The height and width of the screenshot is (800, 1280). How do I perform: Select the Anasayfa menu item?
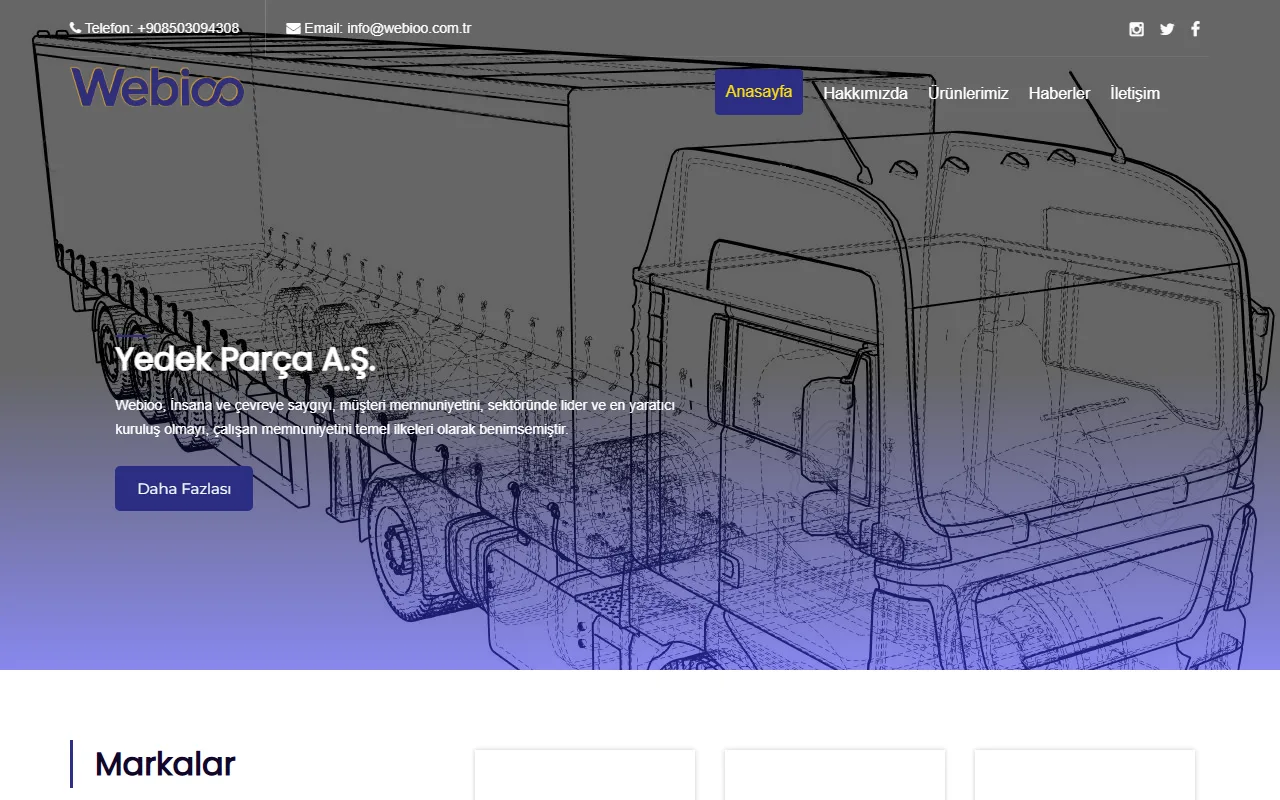pyautogui.click(x=759, y=92)
